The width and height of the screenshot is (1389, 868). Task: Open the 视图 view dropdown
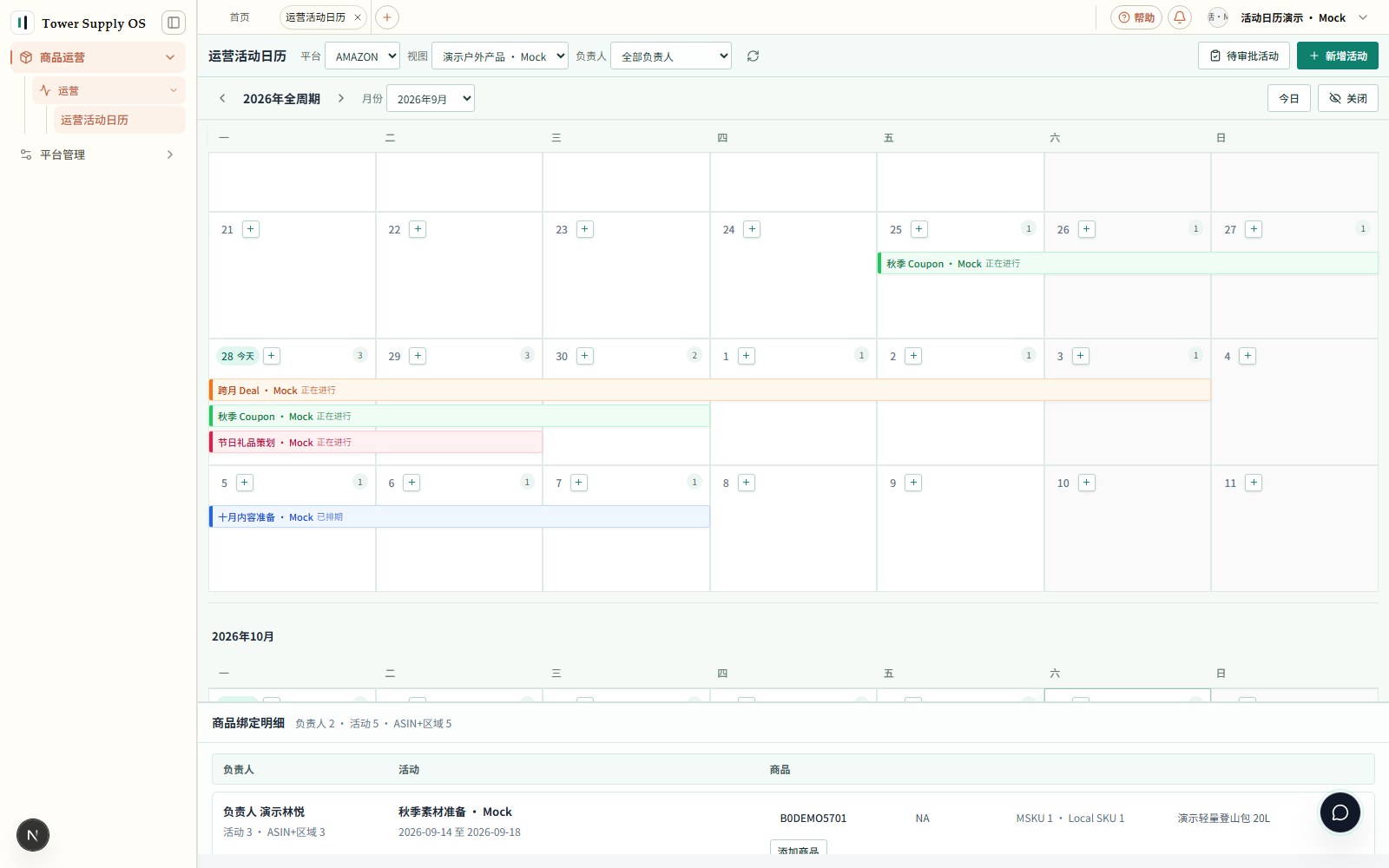500,56
